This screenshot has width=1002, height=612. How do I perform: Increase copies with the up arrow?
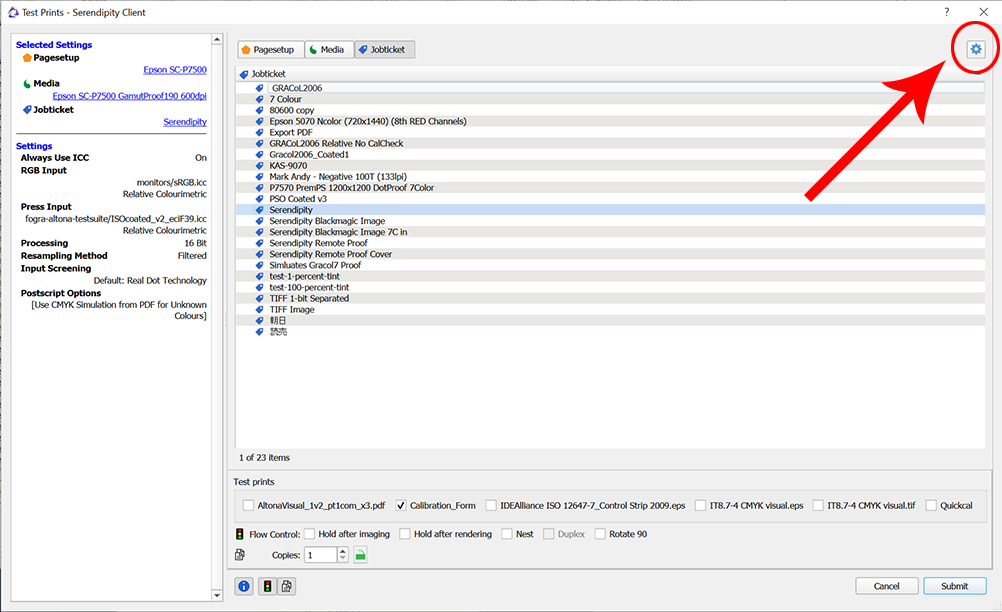point(343,551)
